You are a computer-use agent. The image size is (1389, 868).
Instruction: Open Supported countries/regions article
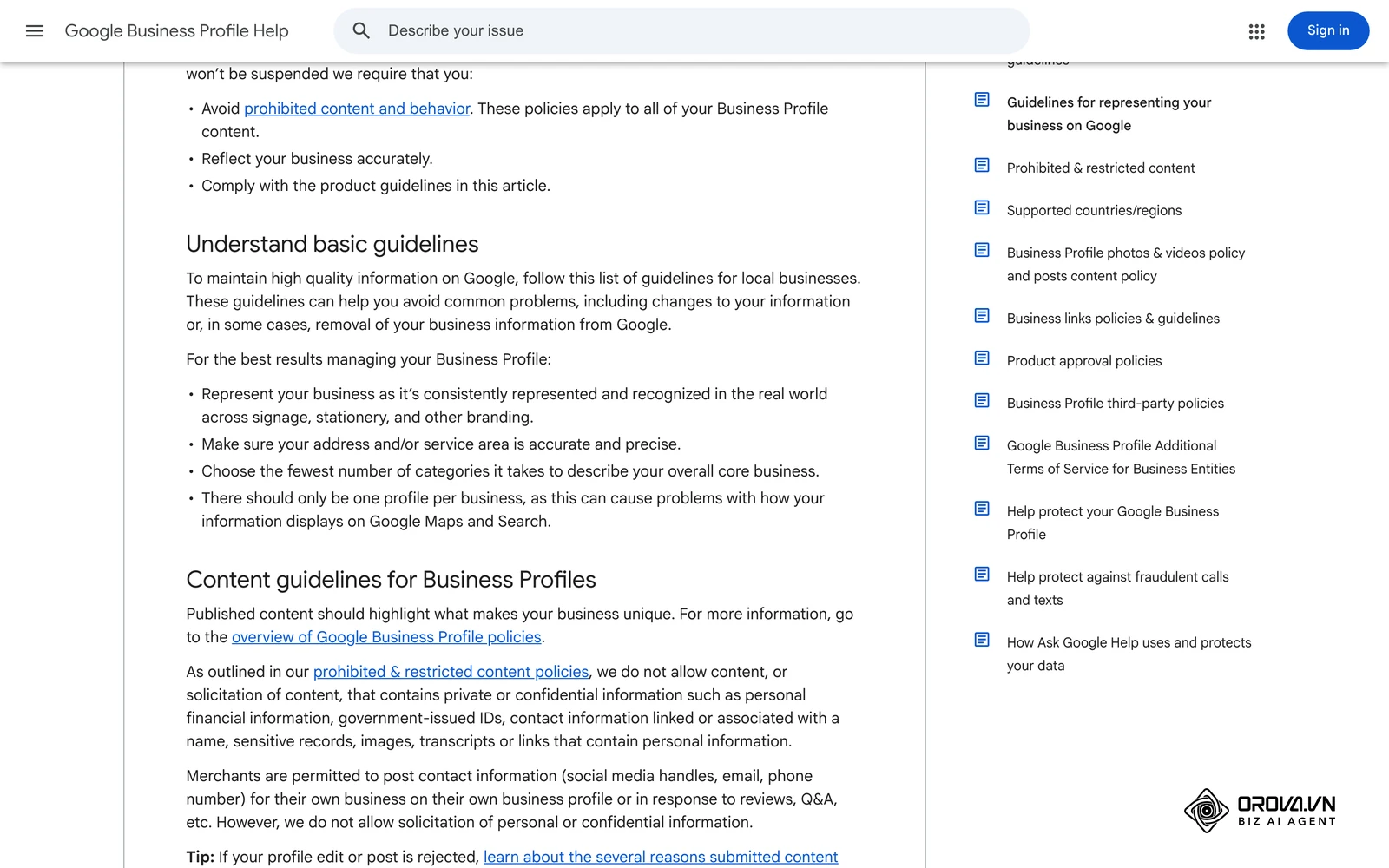tap(1094, 210)
